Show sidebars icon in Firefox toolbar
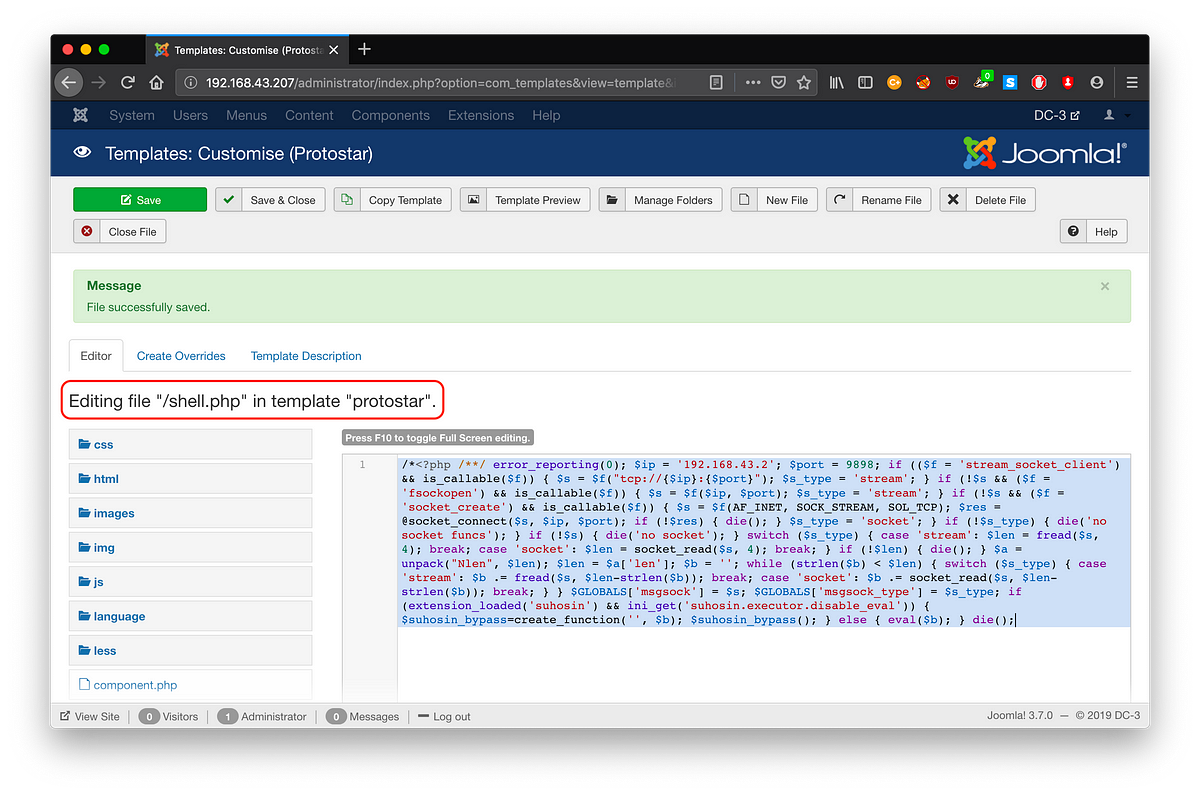Screen dimensions: 1200x795 866,83
